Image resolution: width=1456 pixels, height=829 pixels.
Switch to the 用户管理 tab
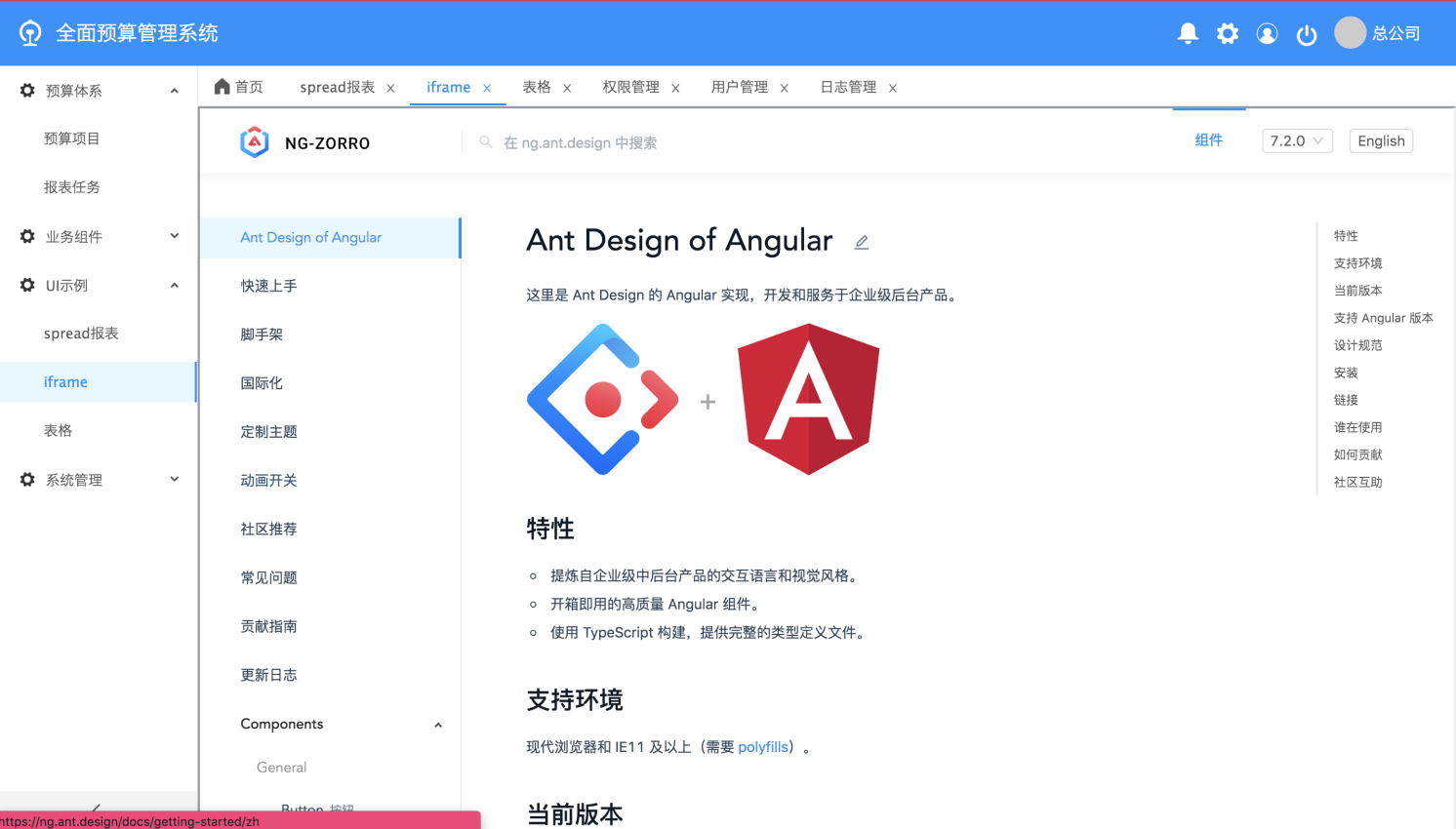click(x=740, y=87)
